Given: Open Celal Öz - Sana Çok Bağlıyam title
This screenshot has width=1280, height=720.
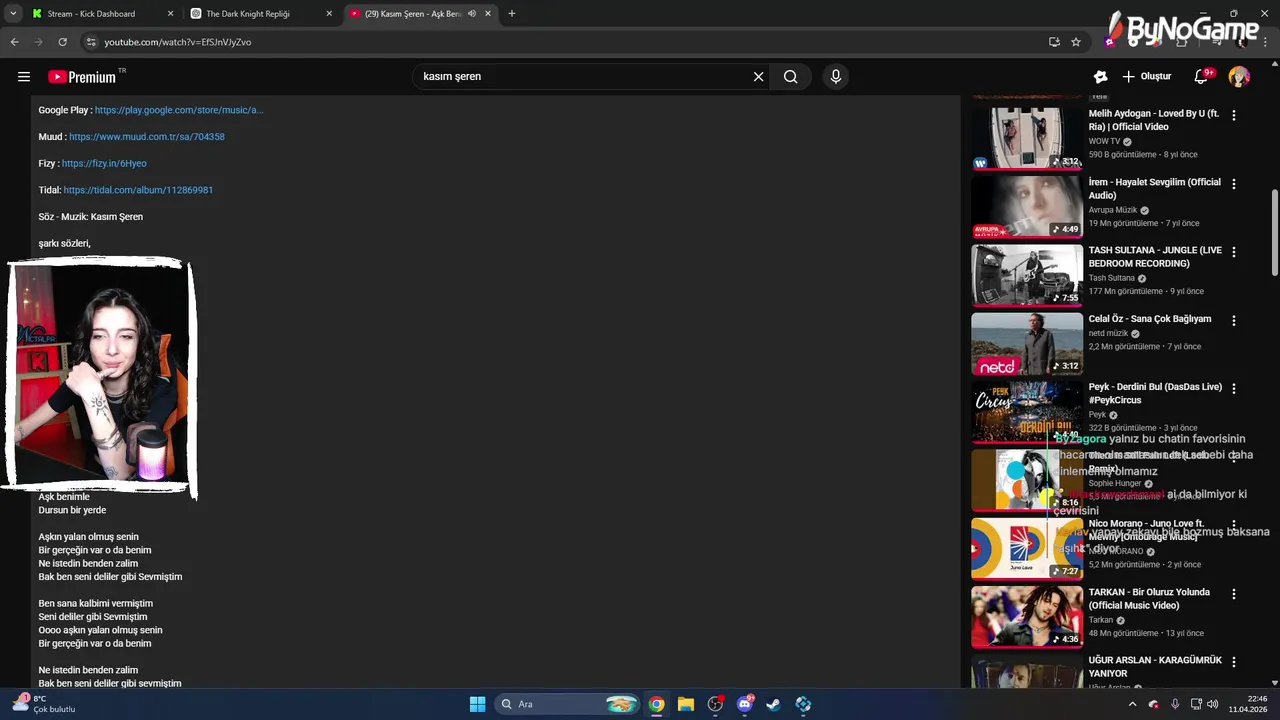Looking at the screenshot, I should coord(1150,319).
